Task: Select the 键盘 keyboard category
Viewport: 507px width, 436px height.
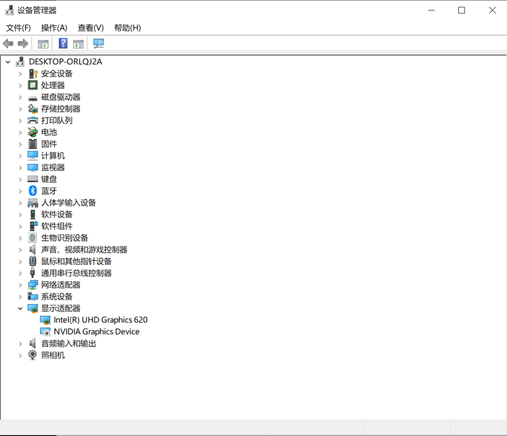Action: coord(49,179)
